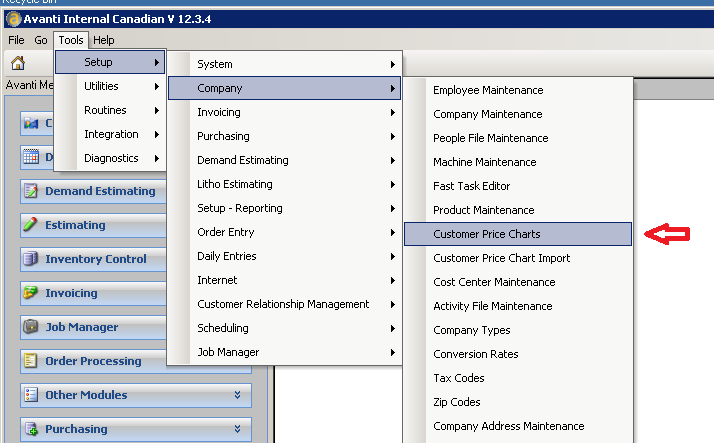Open the Daily Entries submenu

(x=285, y=256)
